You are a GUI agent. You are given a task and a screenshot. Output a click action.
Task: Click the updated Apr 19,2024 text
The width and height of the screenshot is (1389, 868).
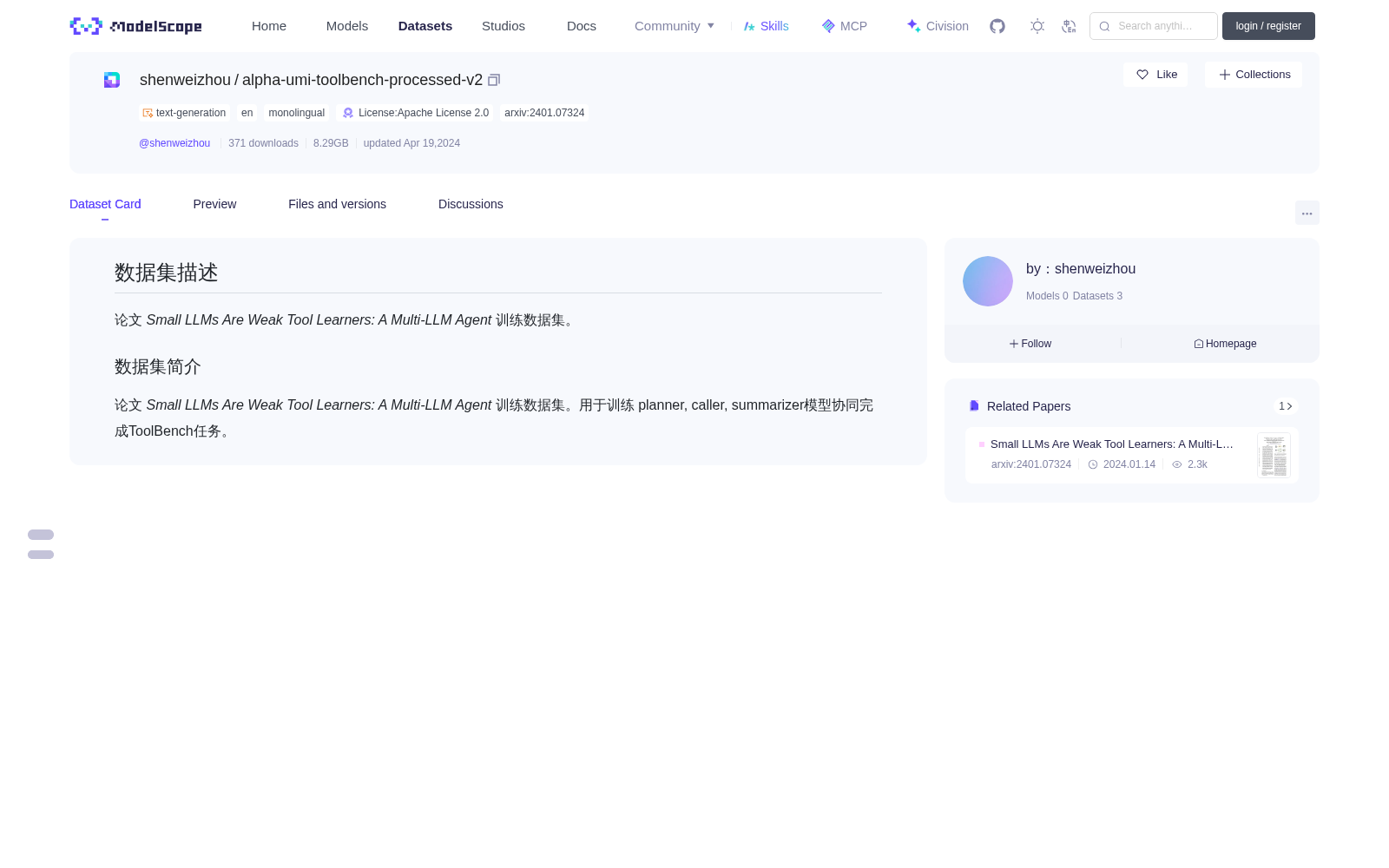tap(411, 143)
